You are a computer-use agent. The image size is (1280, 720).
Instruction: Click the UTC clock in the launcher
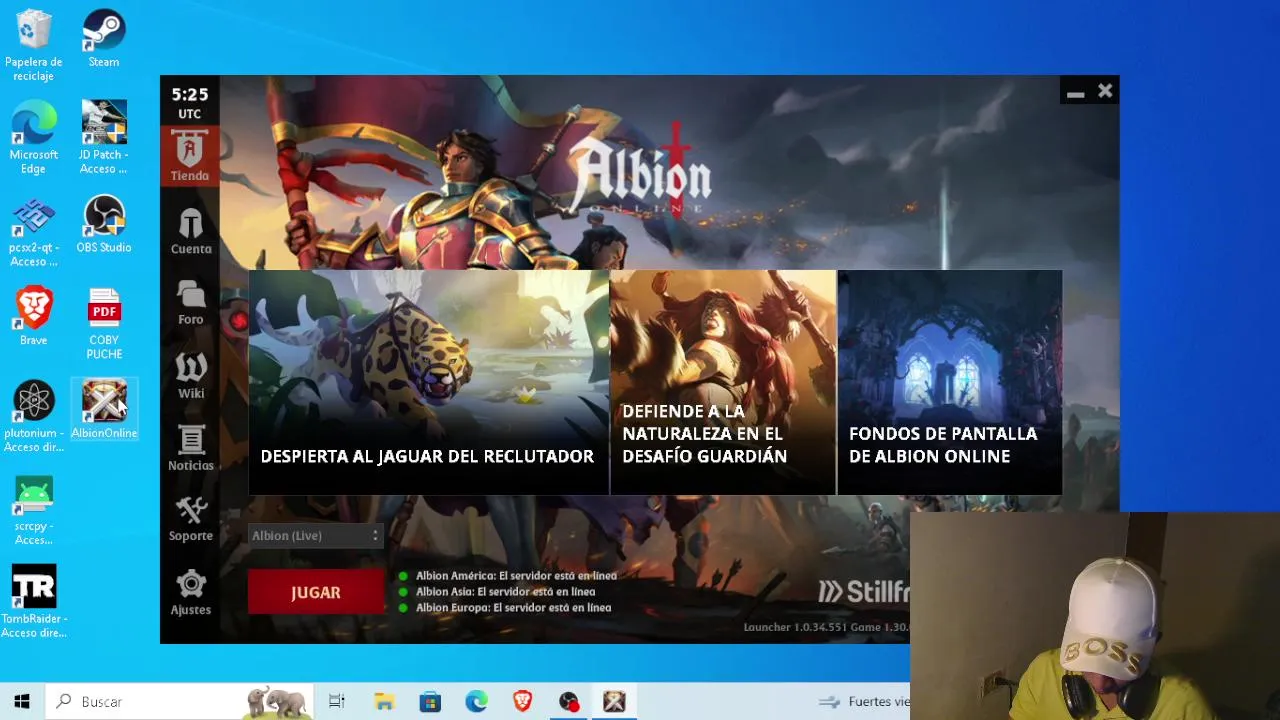190,101
